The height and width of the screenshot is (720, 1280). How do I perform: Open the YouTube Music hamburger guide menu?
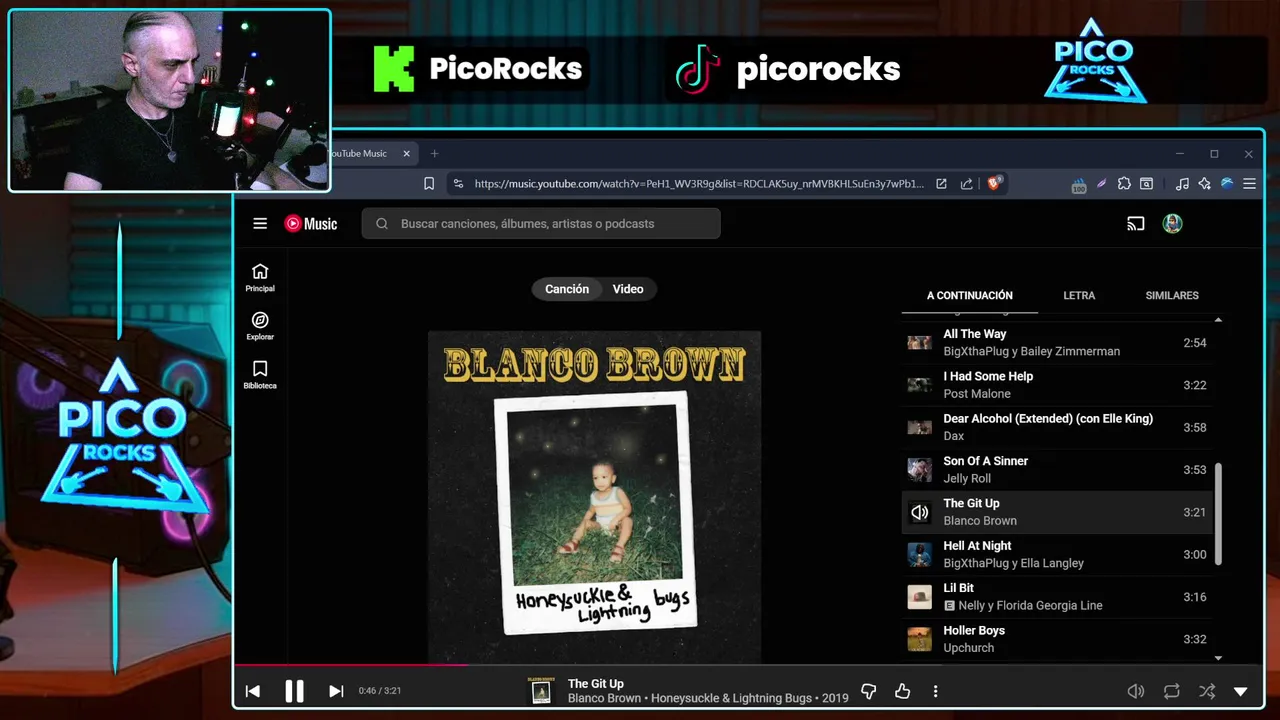260,224
